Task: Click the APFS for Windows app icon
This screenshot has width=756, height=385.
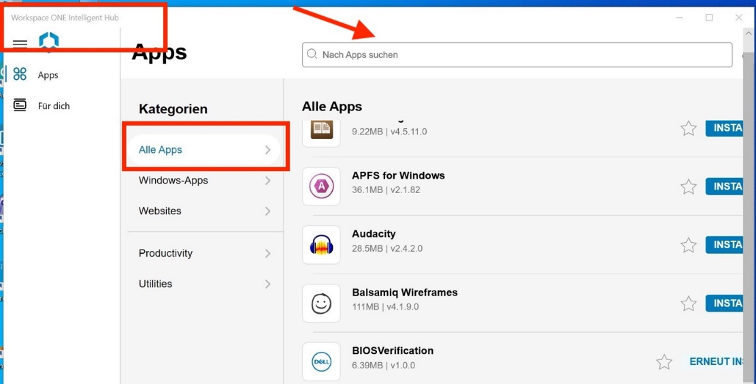Action: pyautogui.click(x=322, y=186)
